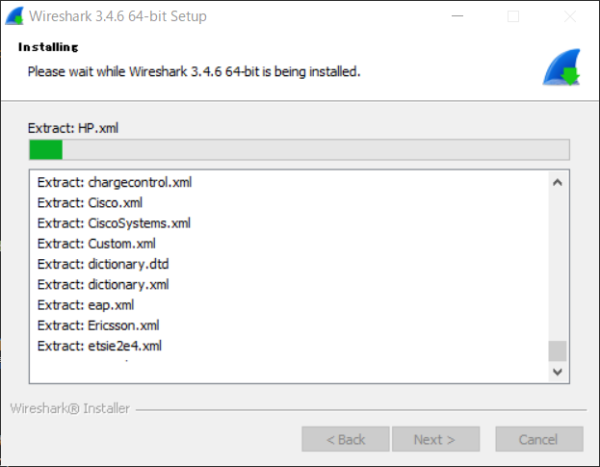
Task: Click the green installation progress bar
Action: pyautogui.click(x=299, y=150)
